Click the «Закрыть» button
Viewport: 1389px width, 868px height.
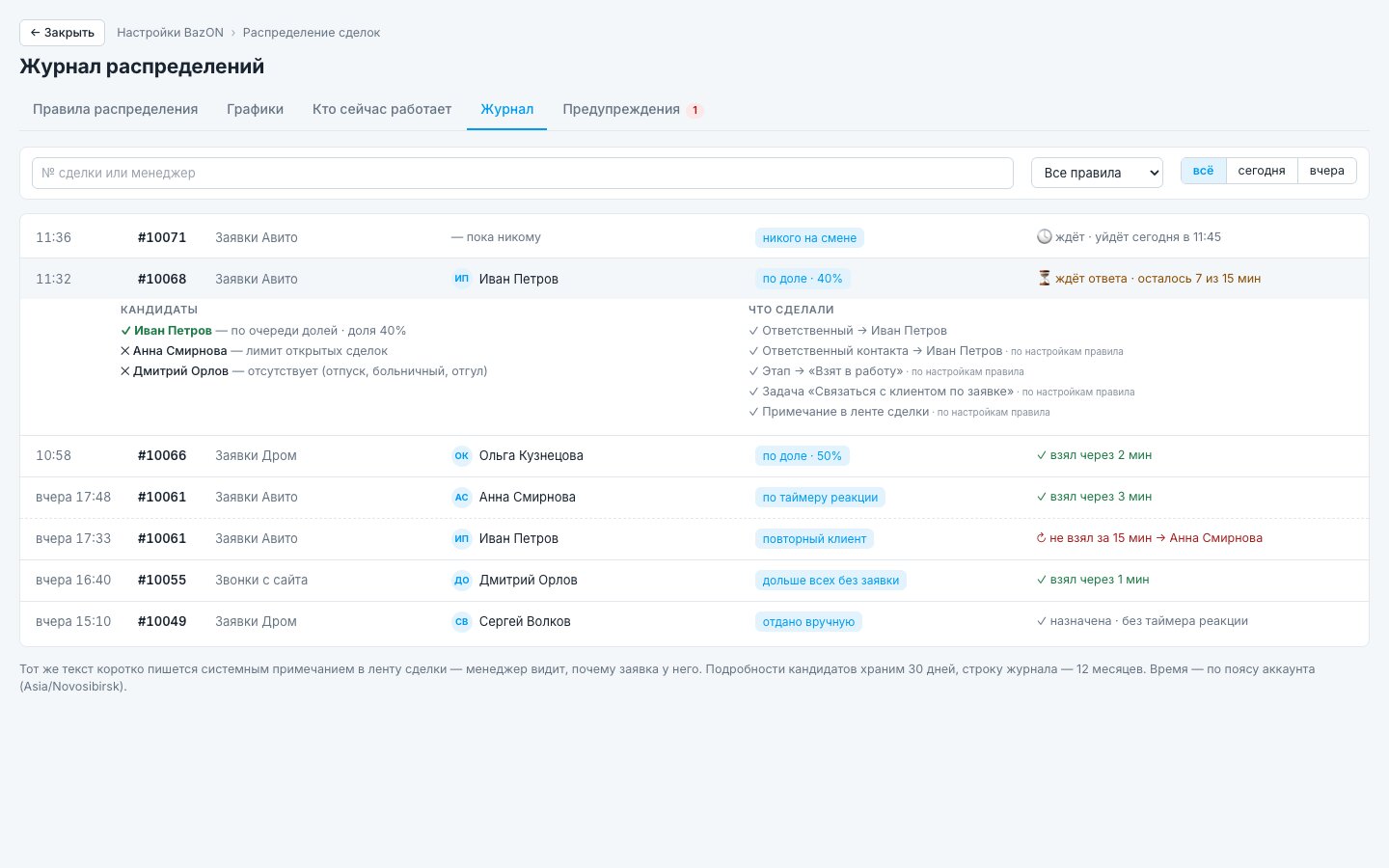click(x=63, y=33)
